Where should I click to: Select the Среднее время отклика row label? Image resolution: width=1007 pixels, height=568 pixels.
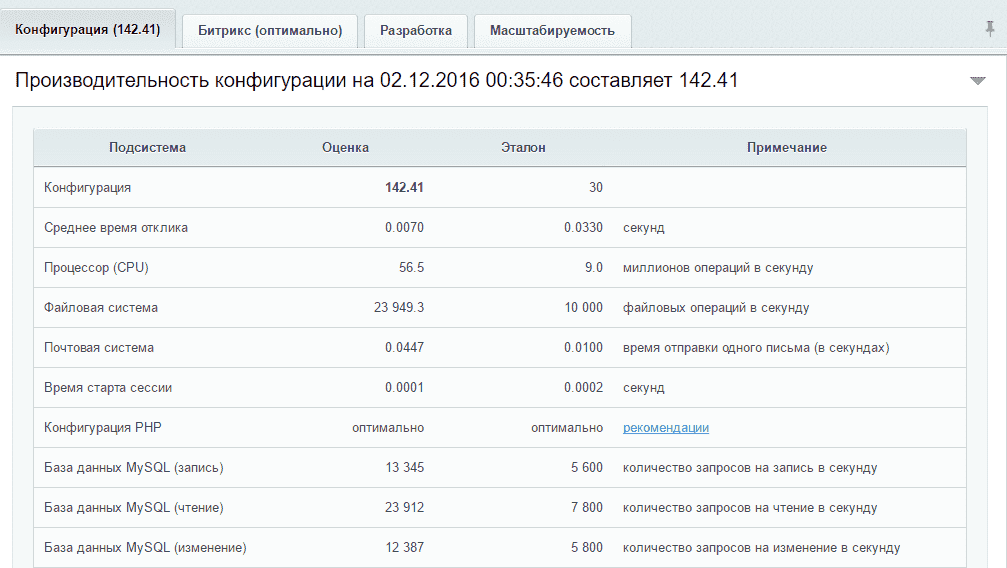116,228
